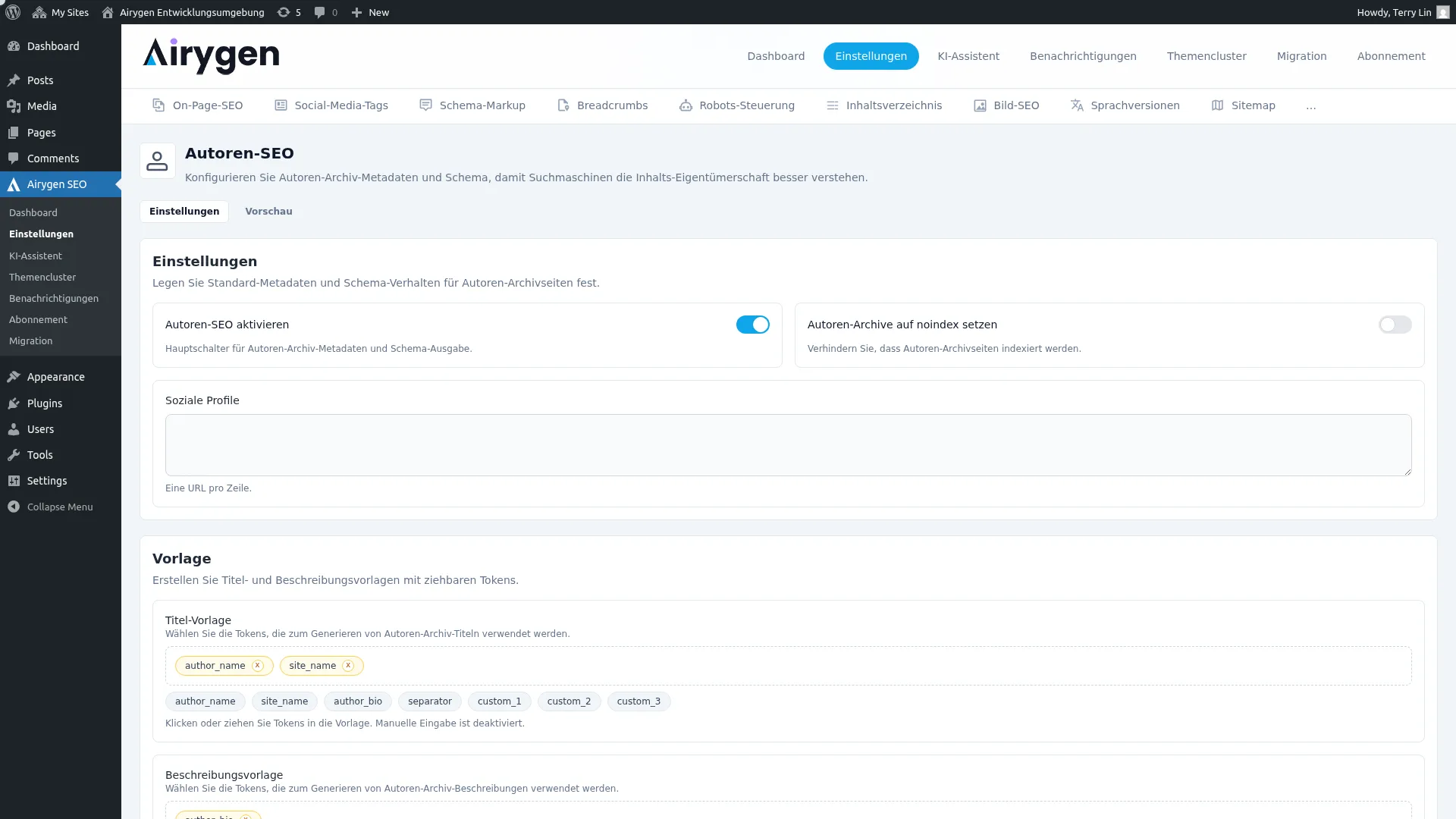
Task: Focus the Soziale Profile textarea
Action: [789, 445]
